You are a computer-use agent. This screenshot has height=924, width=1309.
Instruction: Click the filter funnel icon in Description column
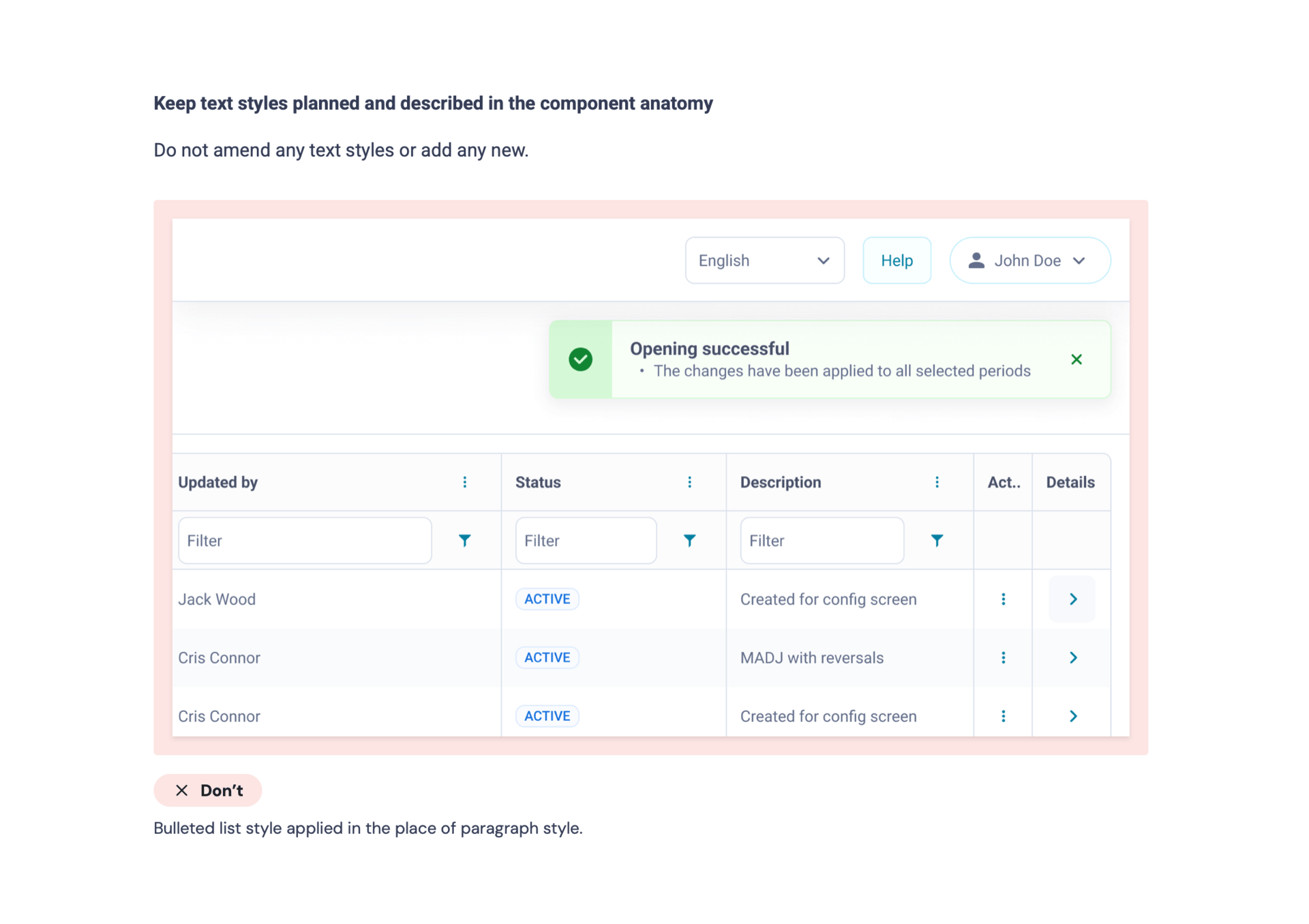[937, 540]
